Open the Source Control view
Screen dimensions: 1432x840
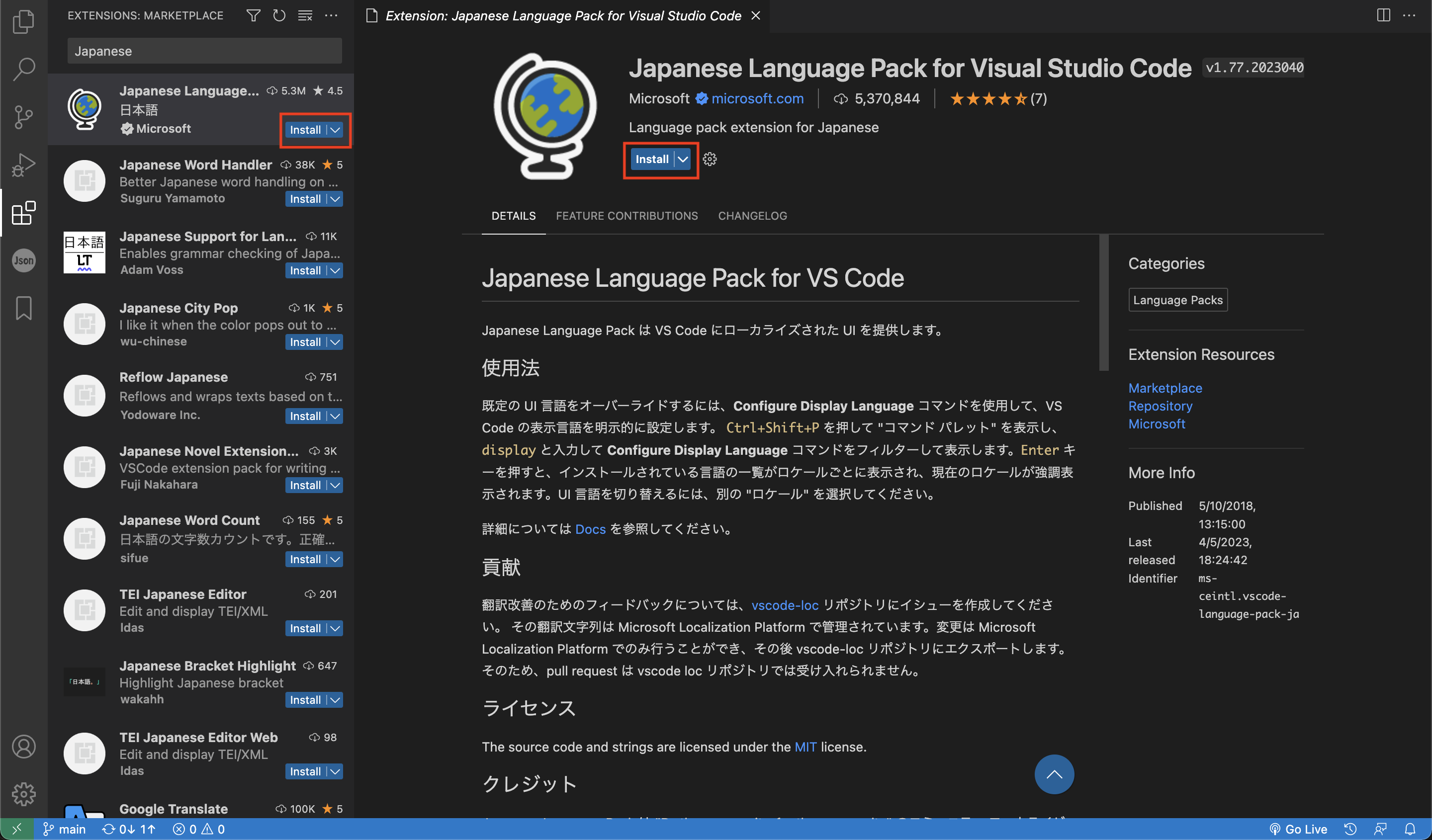23,117
